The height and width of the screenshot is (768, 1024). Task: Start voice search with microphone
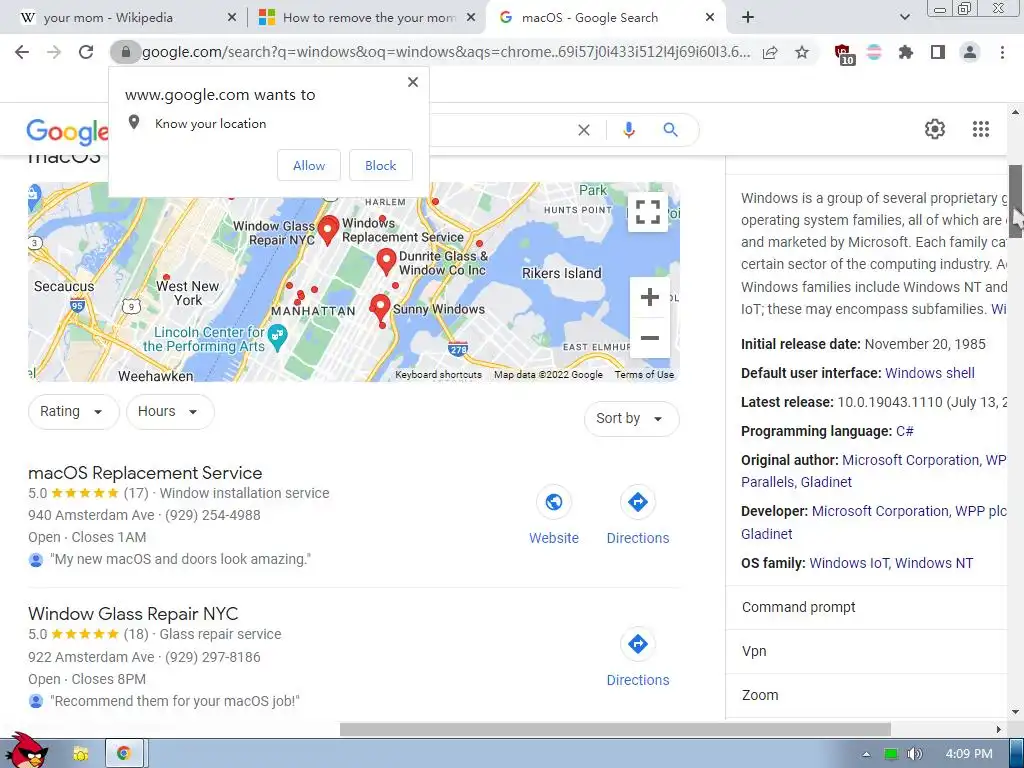click(x=628, y=130)
